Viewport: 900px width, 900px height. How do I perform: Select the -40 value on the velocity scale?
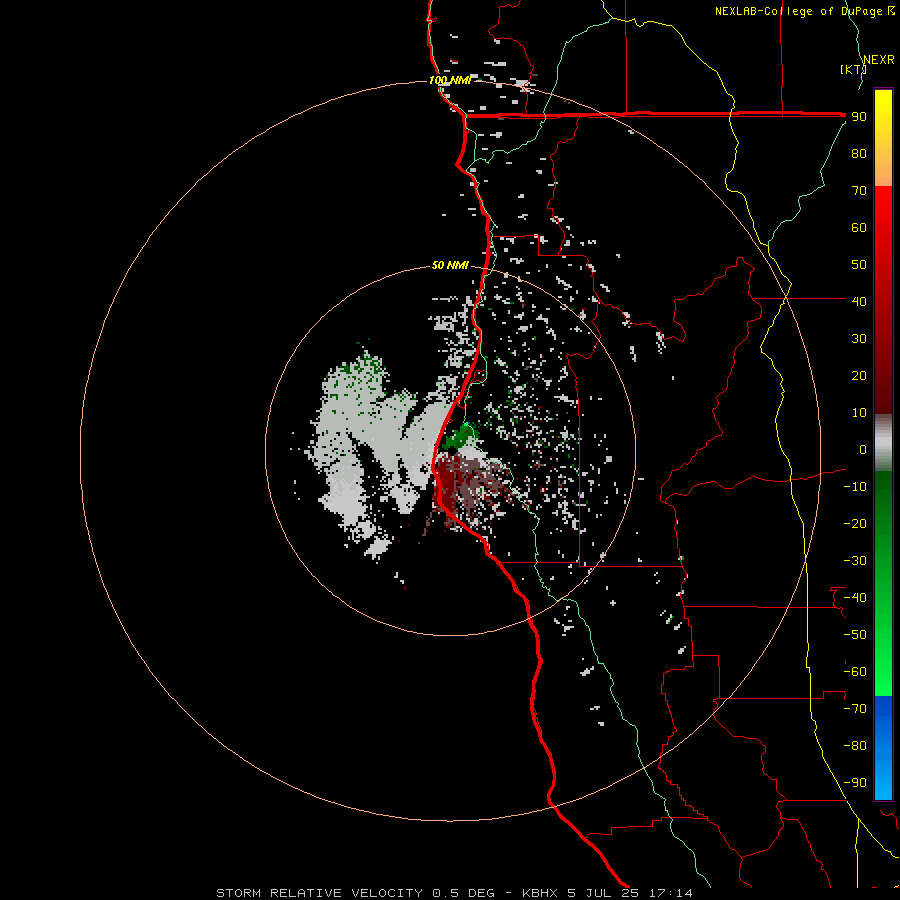coord(855,598)
